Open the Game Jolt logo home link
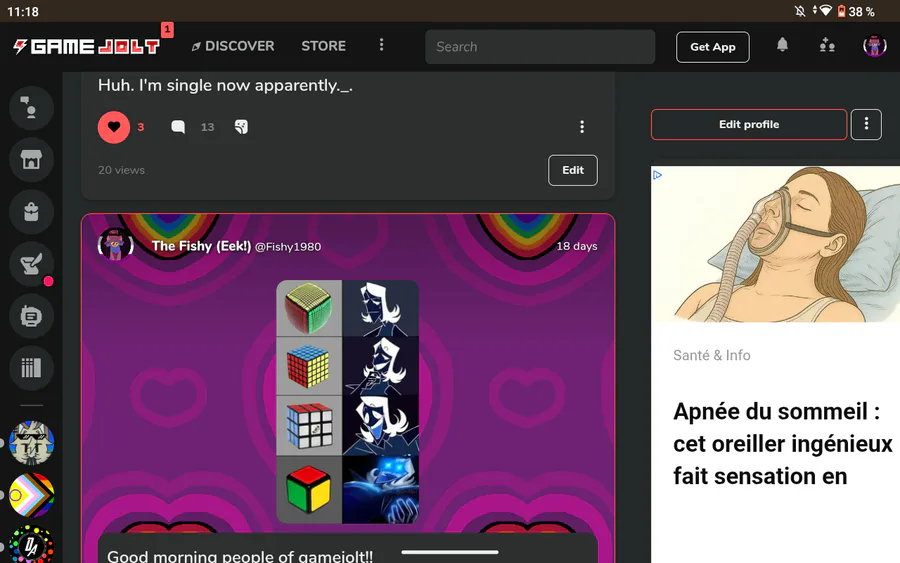This screenshot has height=563, width=900. 87,46
